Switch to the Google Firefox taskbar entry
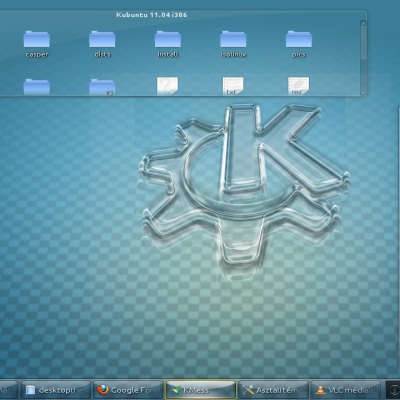Image resolution: width=400 pixels, height=400 pixels. [128, 390]
